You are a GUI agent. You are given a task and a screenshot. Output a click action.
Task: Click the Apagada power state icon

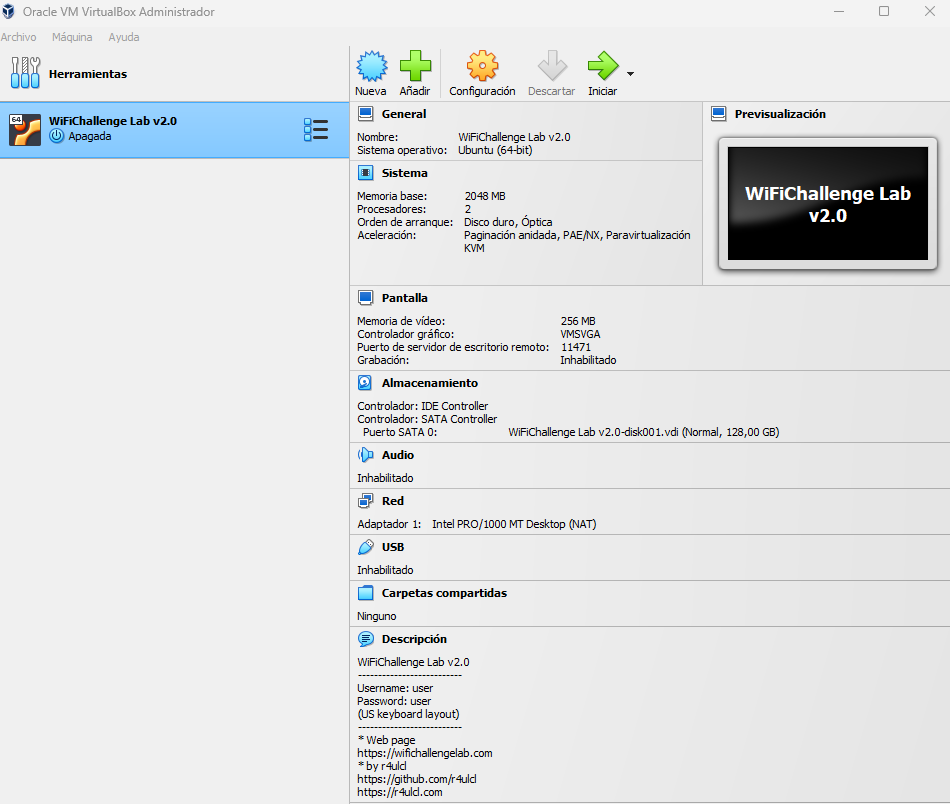[x=56, y=136]
